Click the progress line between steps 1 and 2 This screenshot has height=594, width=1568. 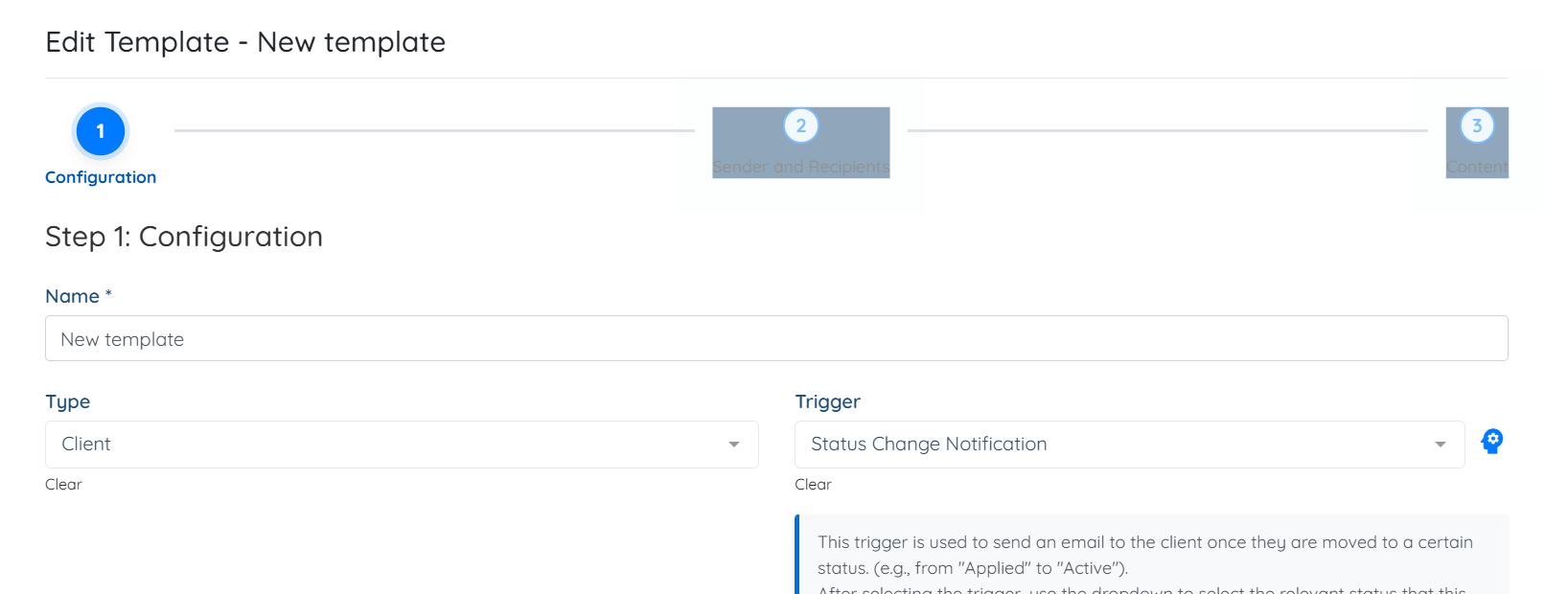434,130
